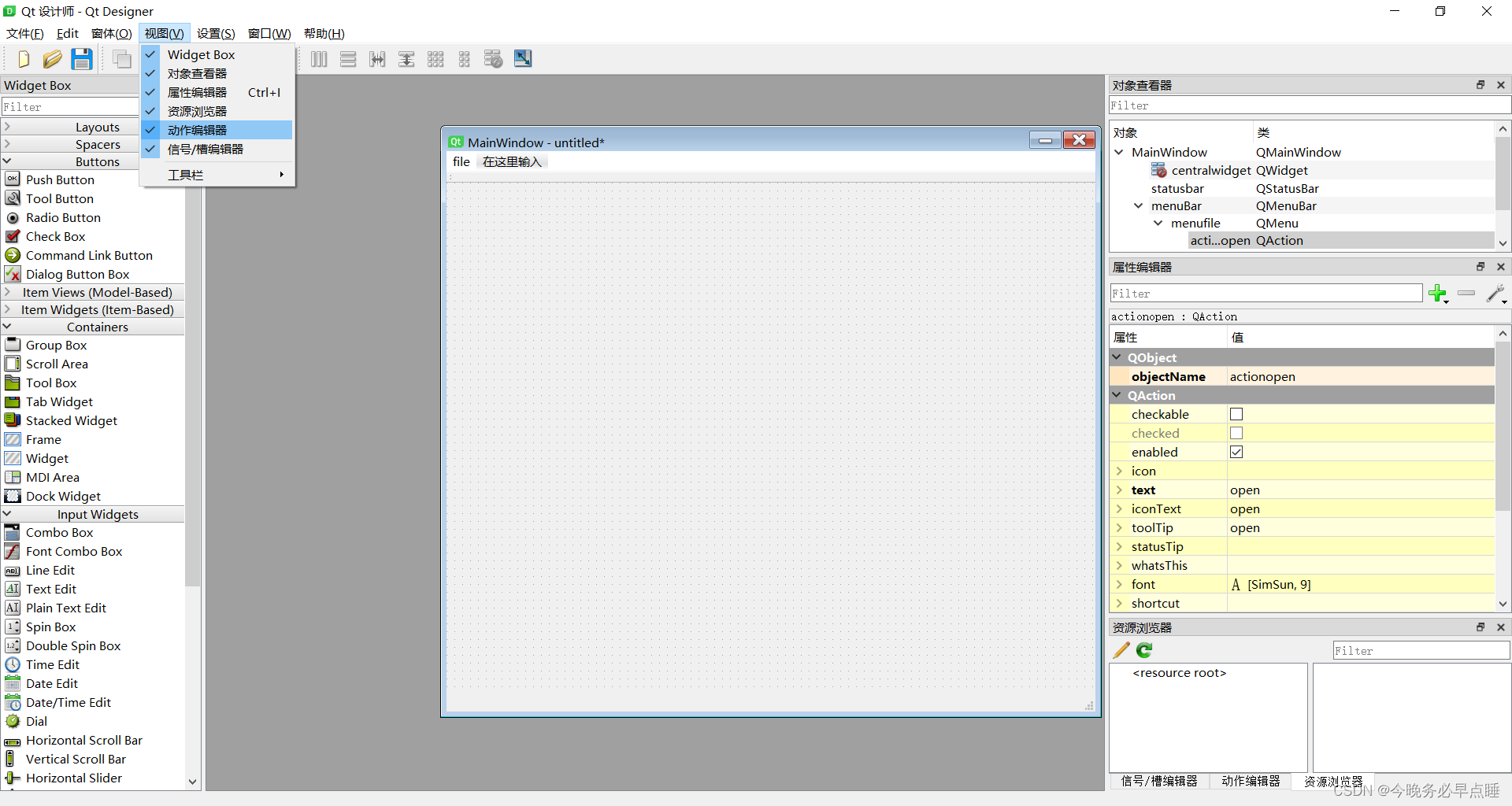Viewport: 1512px width, 806px height.
Task: Expand the Layouts category
Action: [x=7, y=126]
